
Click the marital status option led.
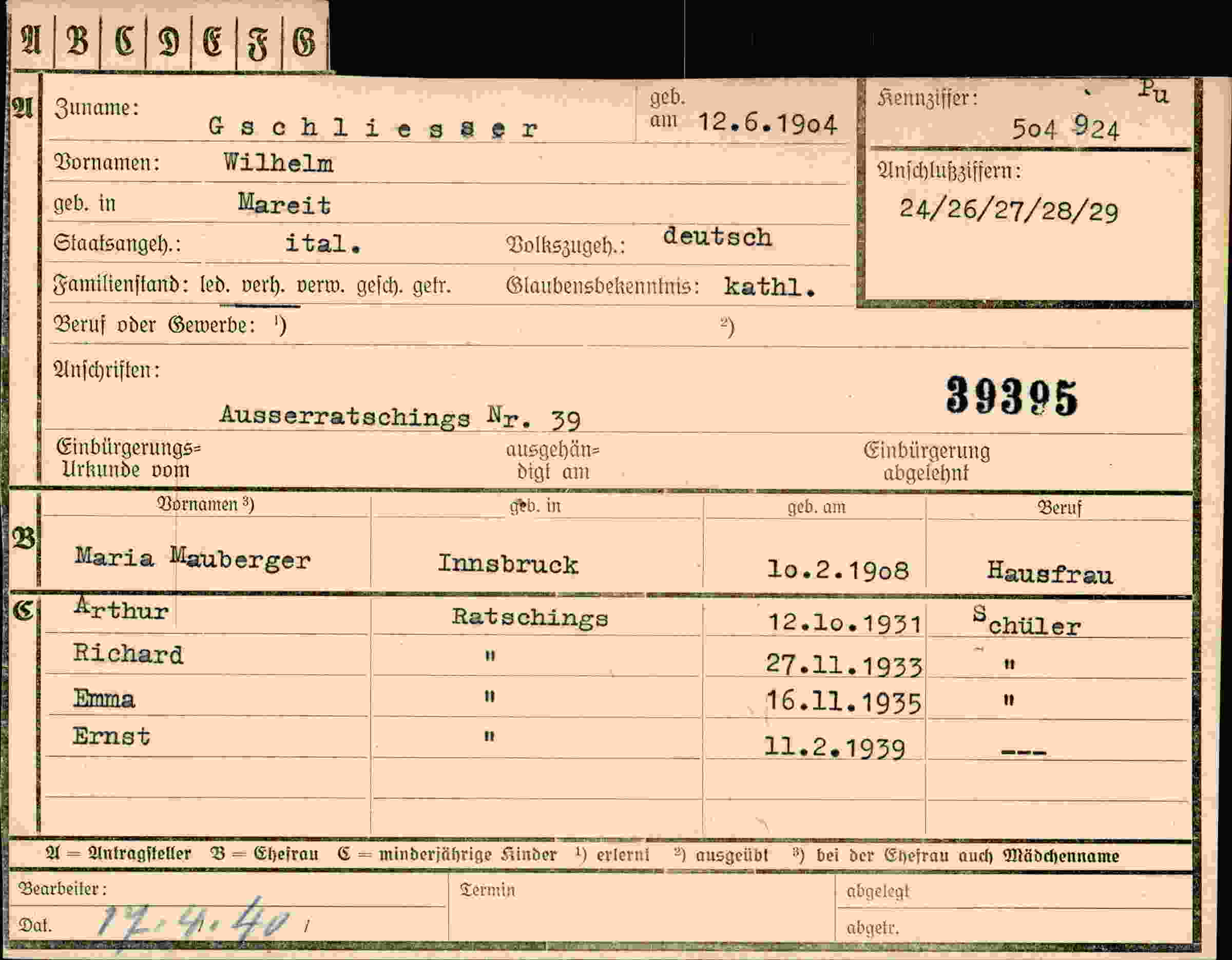[x=215, y=286]
